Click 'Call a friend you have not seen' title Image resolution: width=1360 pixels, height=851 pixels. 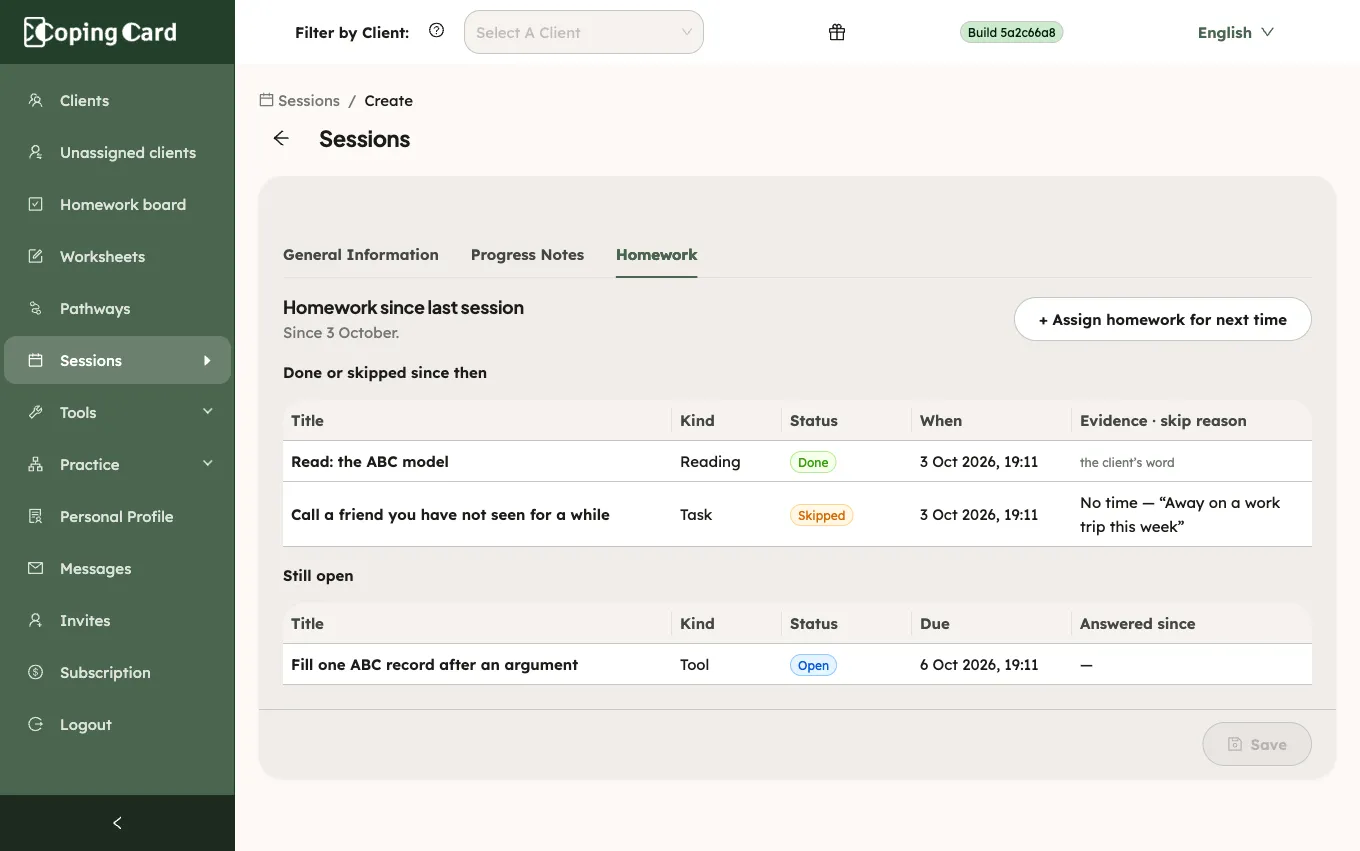450,515
